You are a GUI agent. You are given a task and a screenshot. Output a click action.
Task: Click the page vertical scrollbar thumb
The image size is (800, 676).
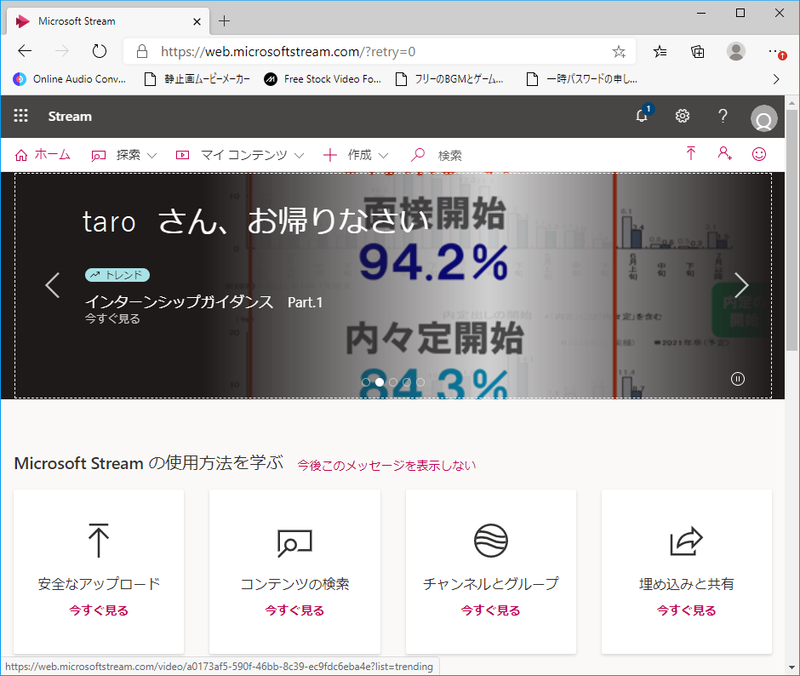pos(792,230)
